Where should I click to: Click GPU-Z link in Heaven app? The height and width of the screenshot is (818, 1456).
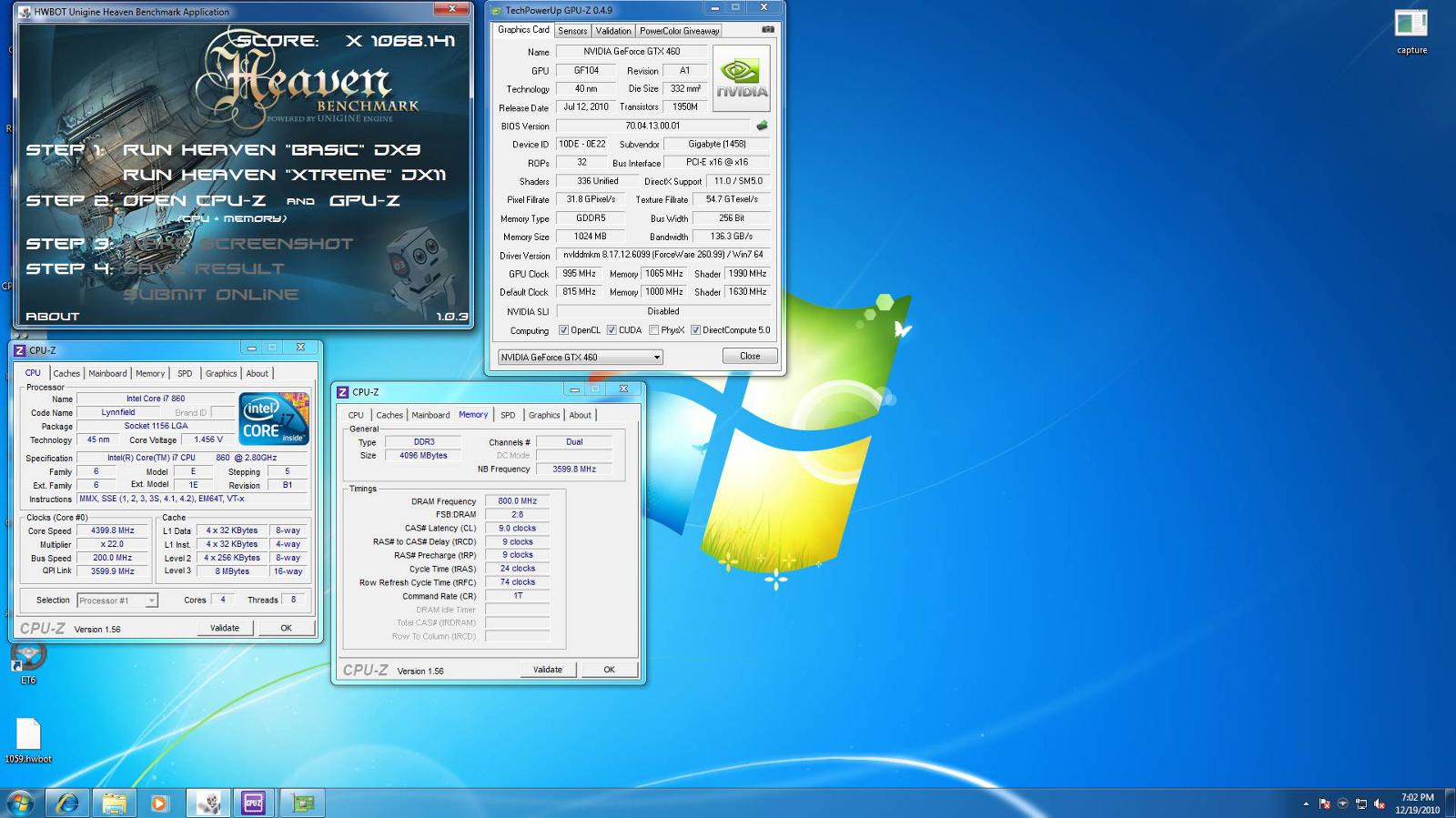pos(364,200)
